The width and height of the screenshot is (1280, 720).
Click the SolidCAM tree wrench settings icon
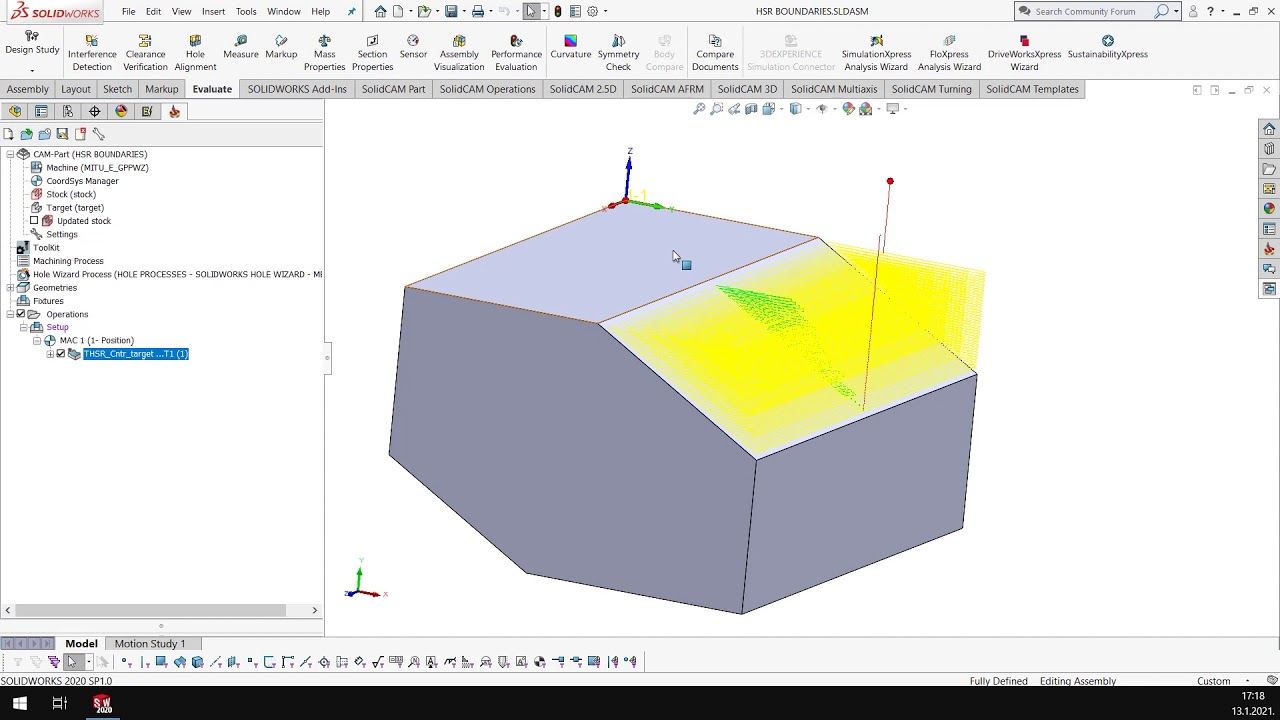[x=98, y=134]
